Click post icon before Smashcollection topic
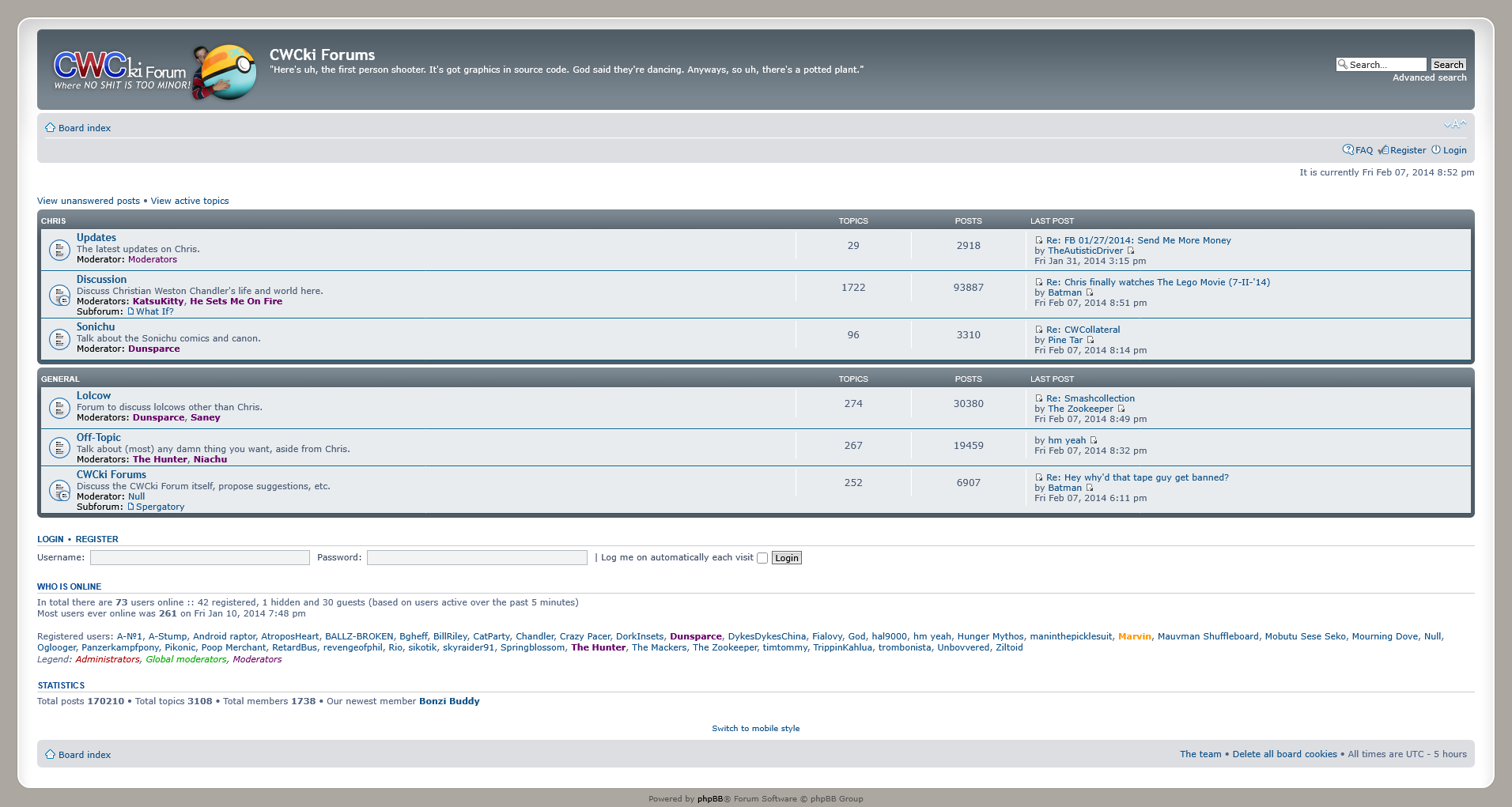The image size is (1512, 807). (x=1039, y=398)
